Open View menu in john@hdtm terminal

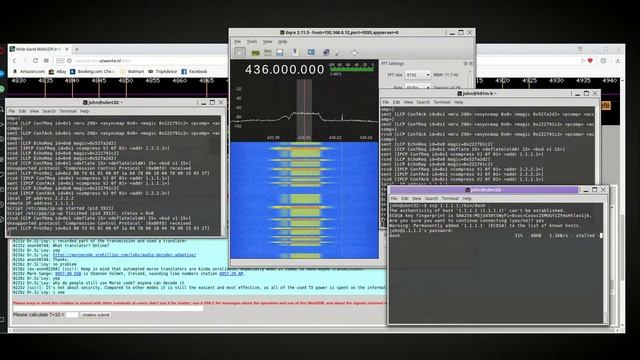click(x=408, y=102)
